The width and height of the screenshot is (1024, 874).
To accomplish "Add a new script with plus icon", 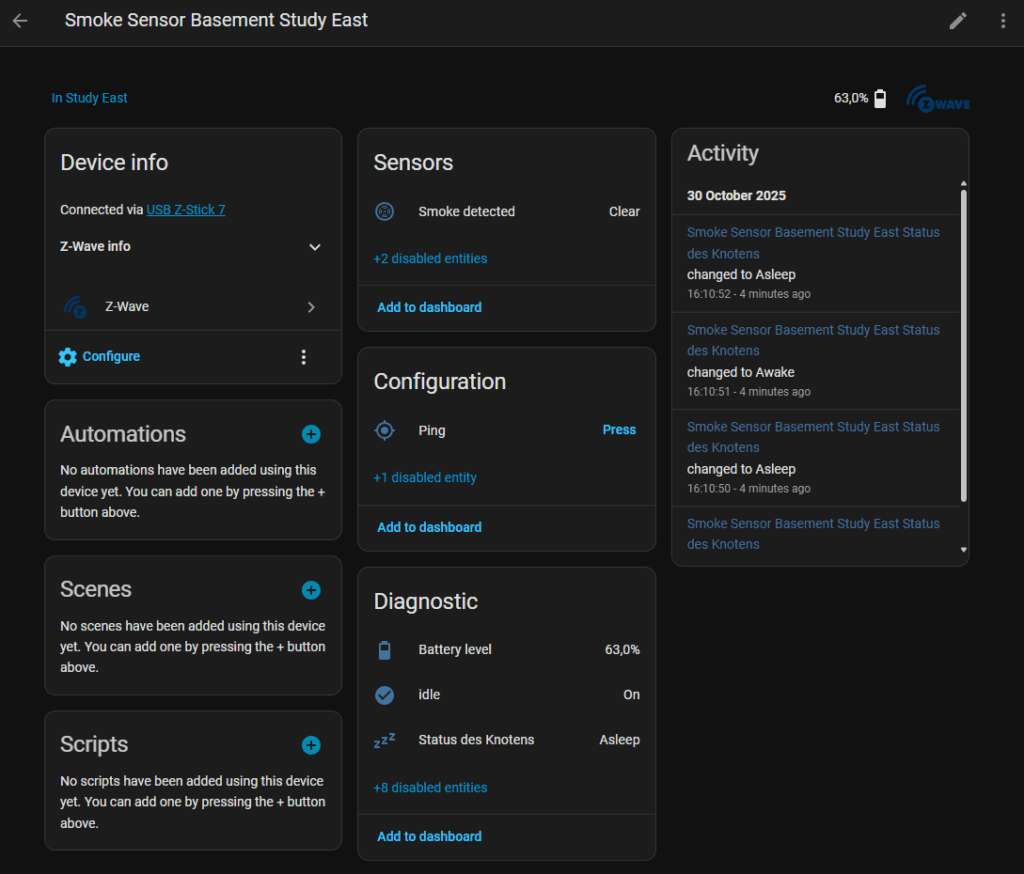I will [x=311, y=745].
